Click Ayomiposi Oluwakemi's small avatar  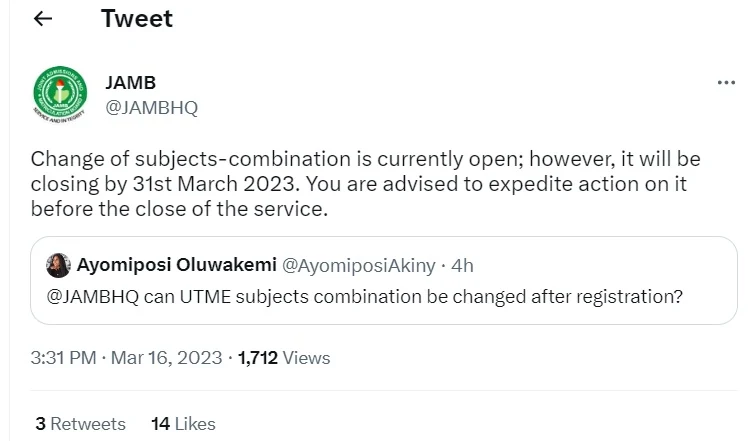58,265
